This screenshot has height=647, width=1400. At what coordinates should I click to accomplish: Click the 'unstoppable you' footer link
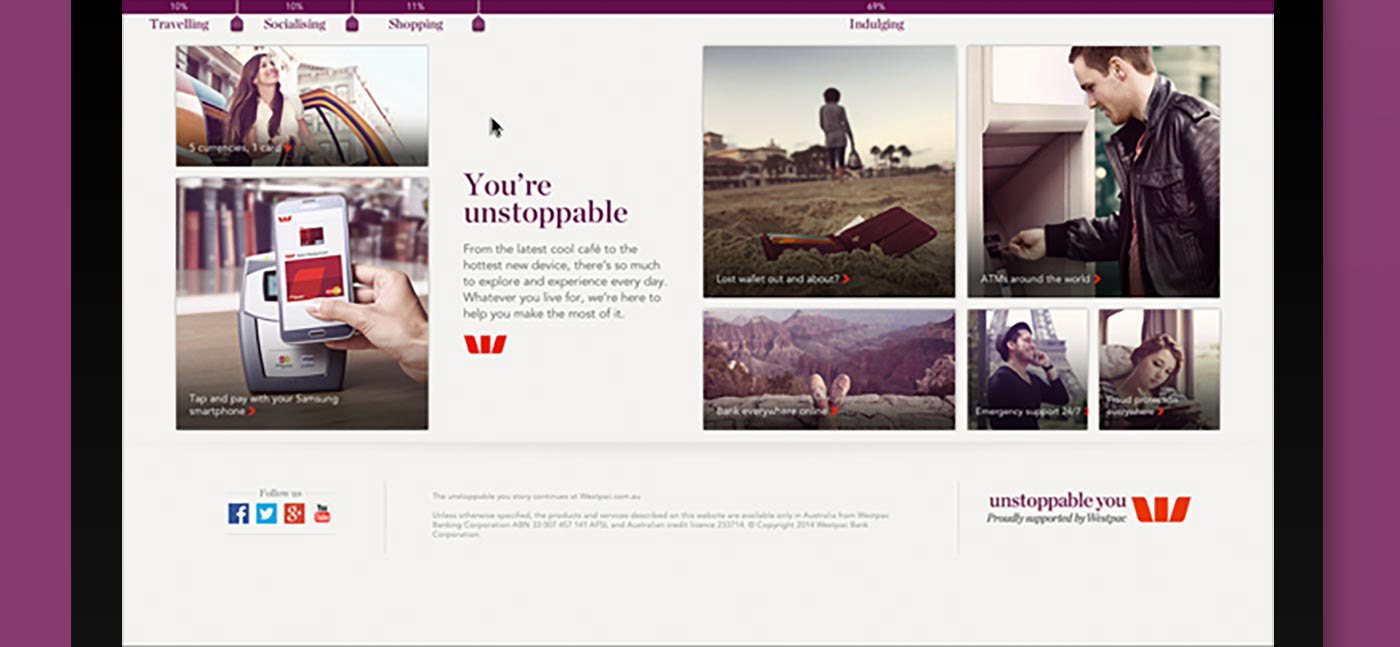[1057, 501]
